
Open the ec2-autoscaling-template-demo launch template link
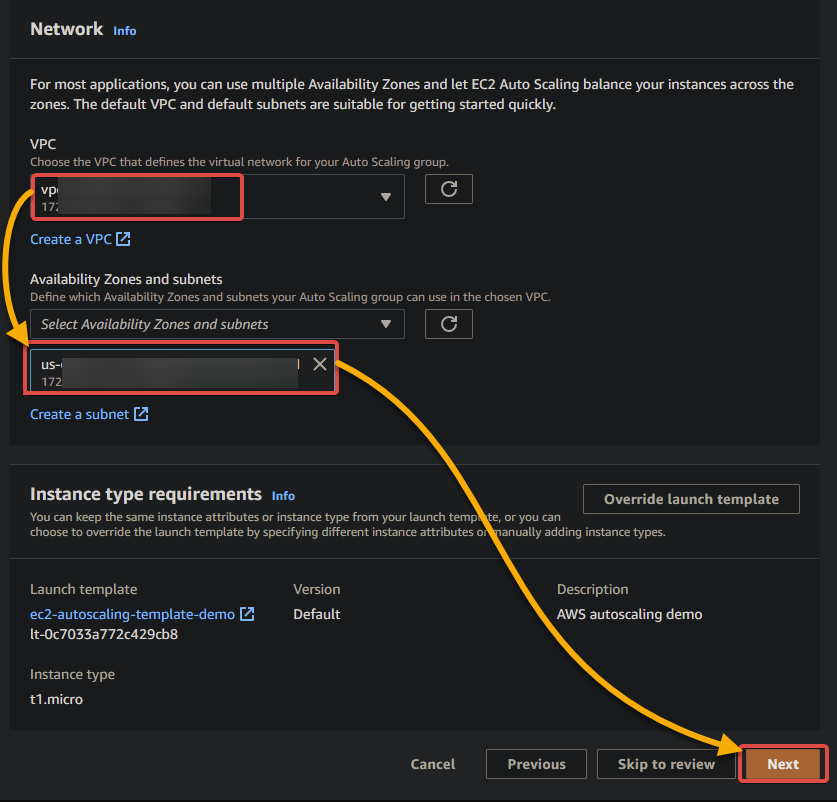coord(142,615)
